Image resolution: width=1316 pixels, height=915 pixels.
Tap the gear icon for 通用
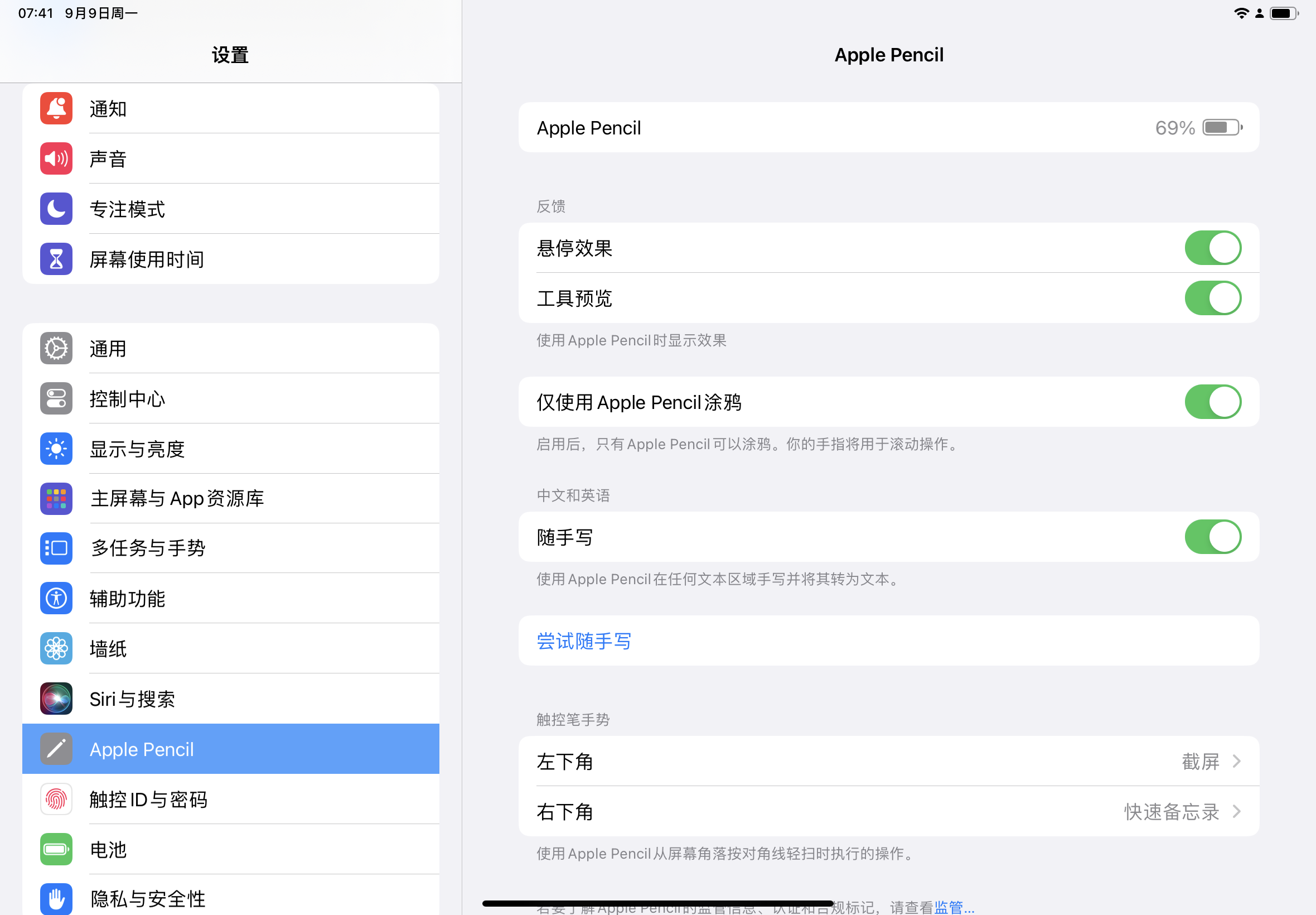tap(56, 349)
